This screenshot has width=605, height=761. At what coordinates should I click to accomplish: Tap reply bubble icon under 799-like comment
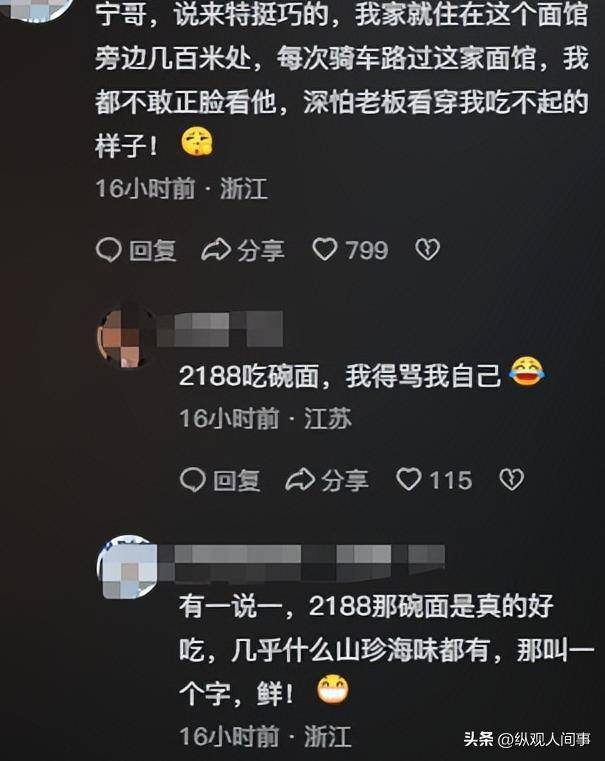[x=109, y=250]
